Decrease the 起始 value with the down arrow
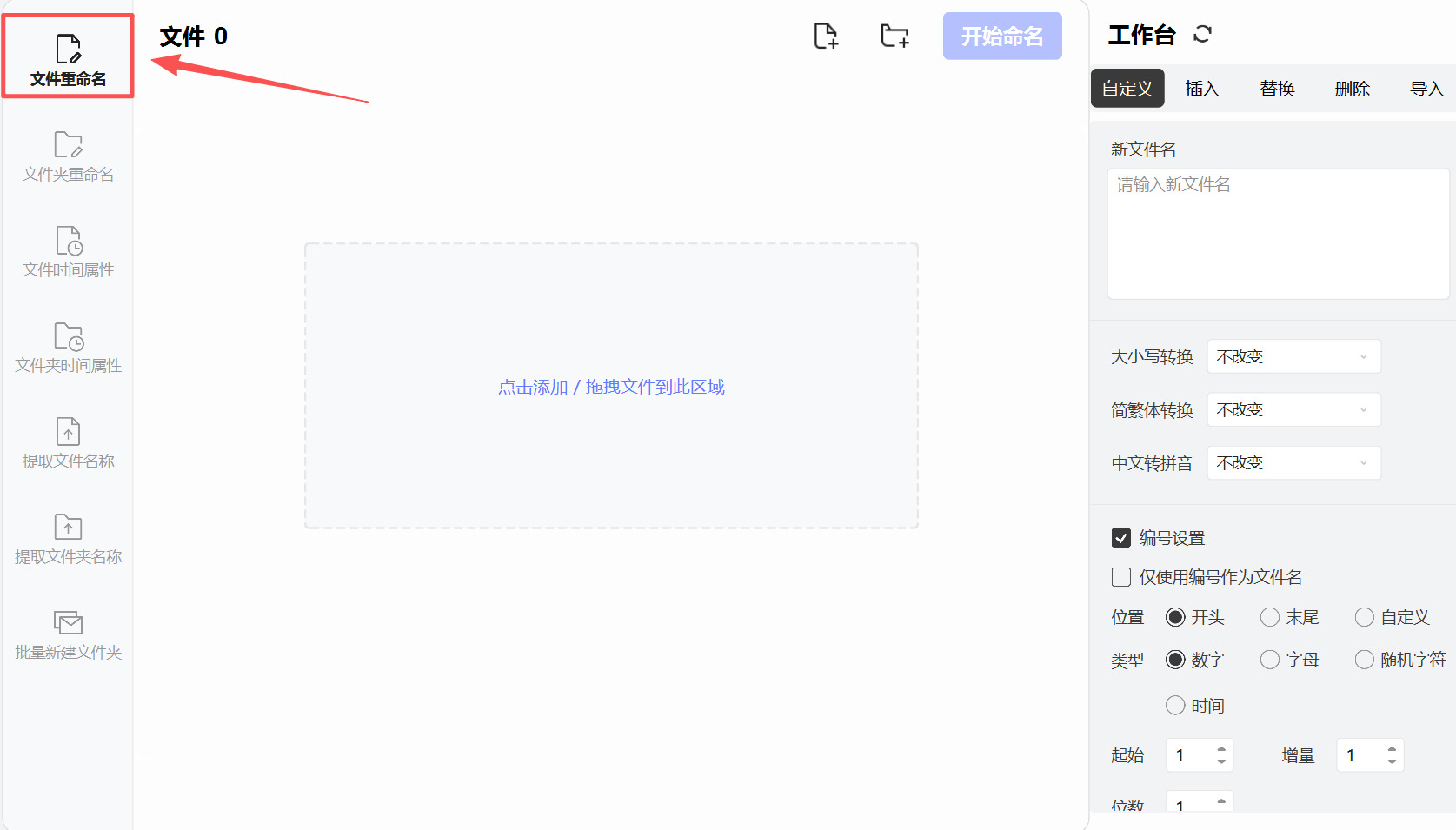The height and width of the screenshot is (830, 1456). [x=1221, y=762]
